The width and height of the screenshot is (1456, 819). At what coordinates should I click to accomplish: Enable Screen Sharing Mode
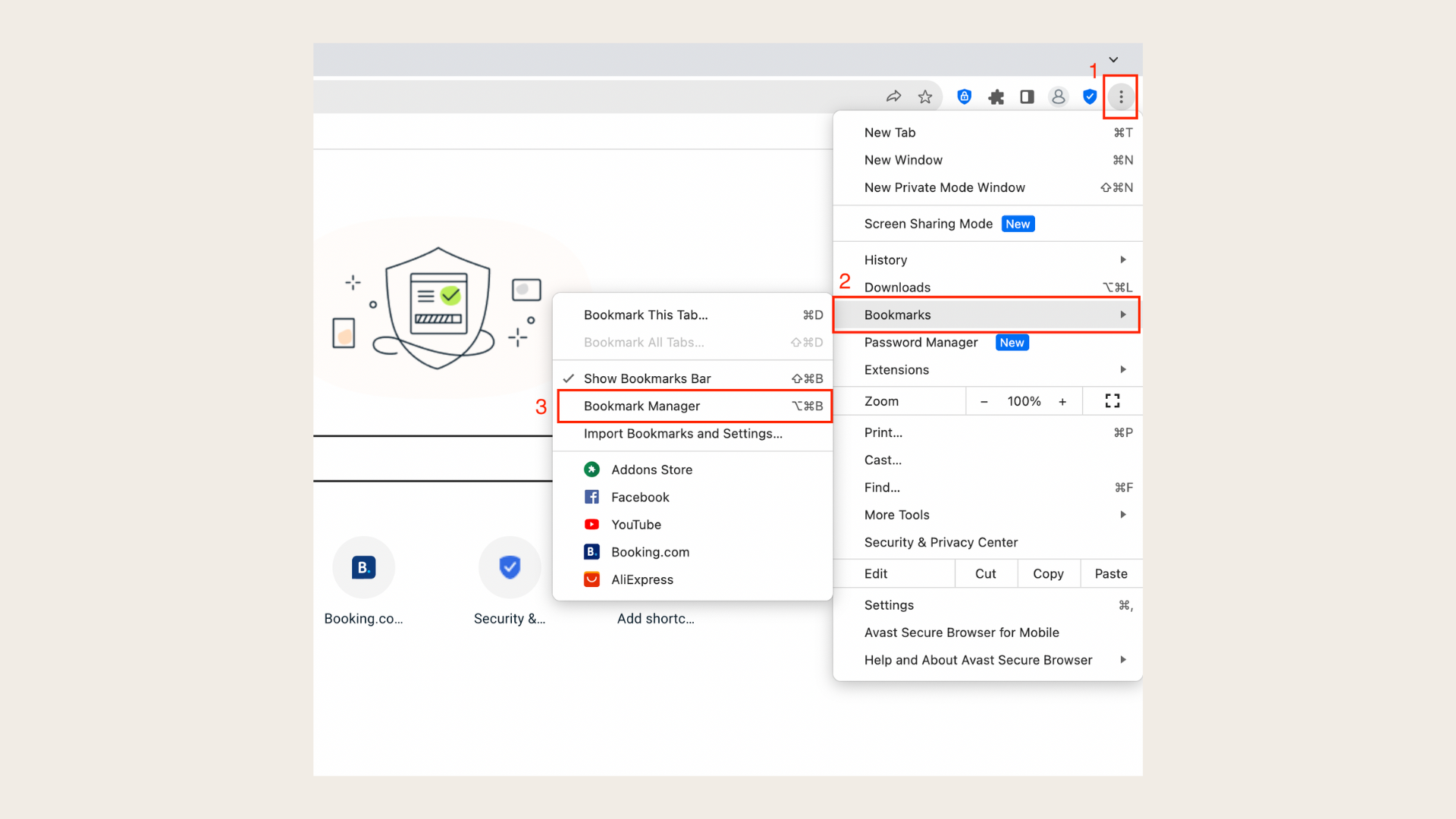pos(928,223)
